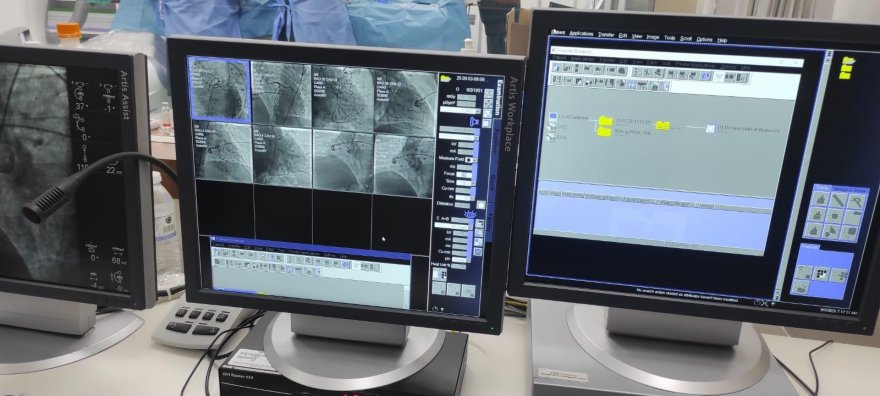Open the Applications menu

581,34
